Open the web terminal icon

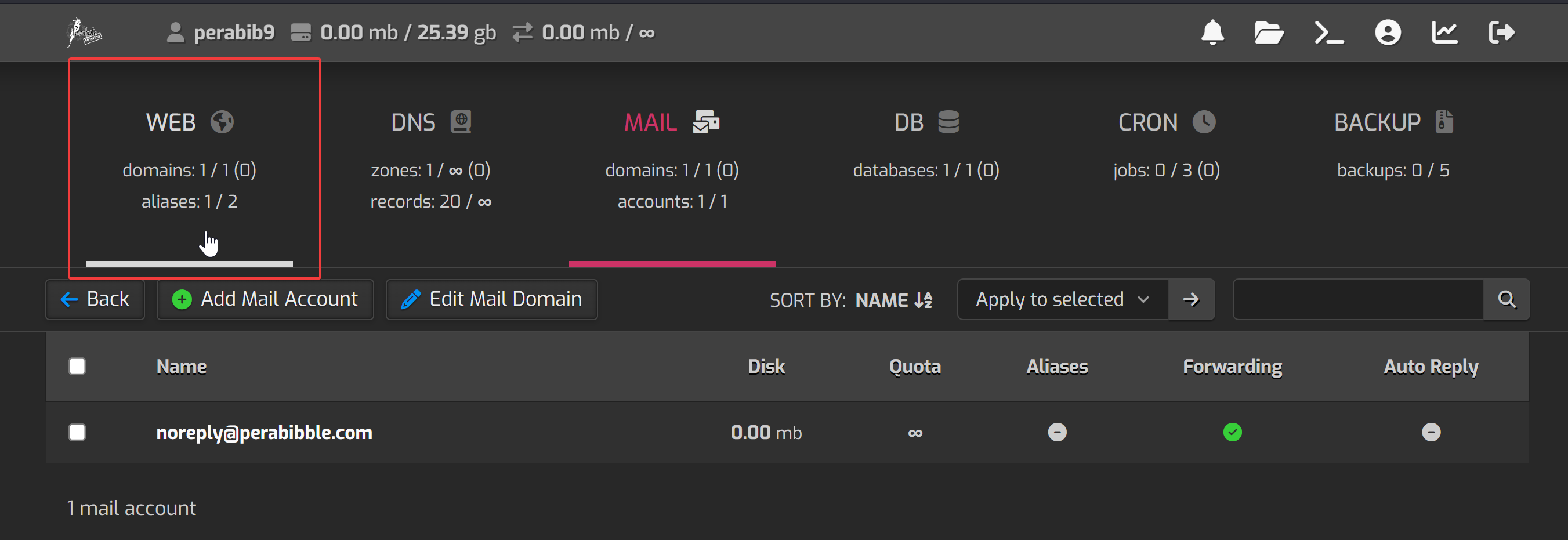[x=1328, y=33]
